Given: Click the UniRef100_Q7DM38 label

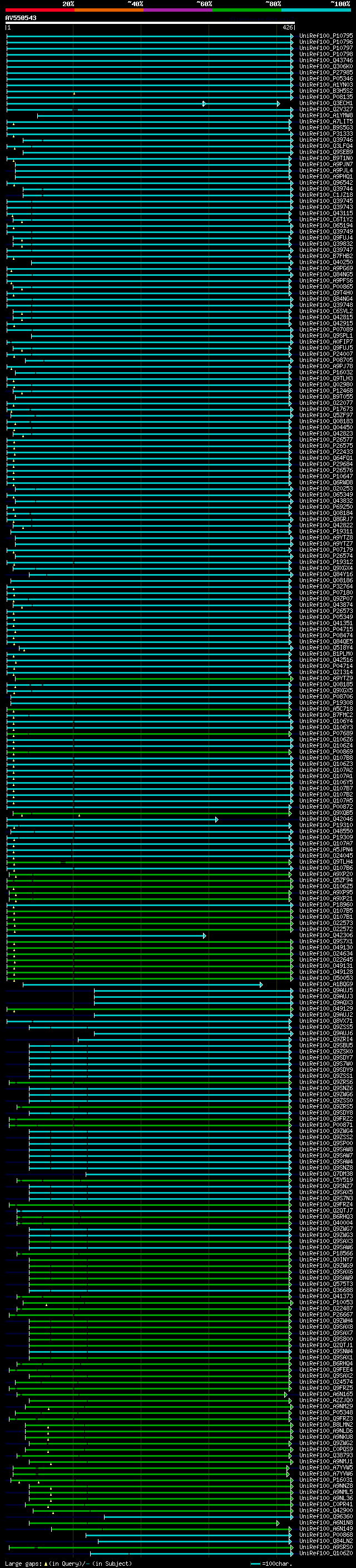Looking at the screenshot, I should click(x=326, y=1174).
